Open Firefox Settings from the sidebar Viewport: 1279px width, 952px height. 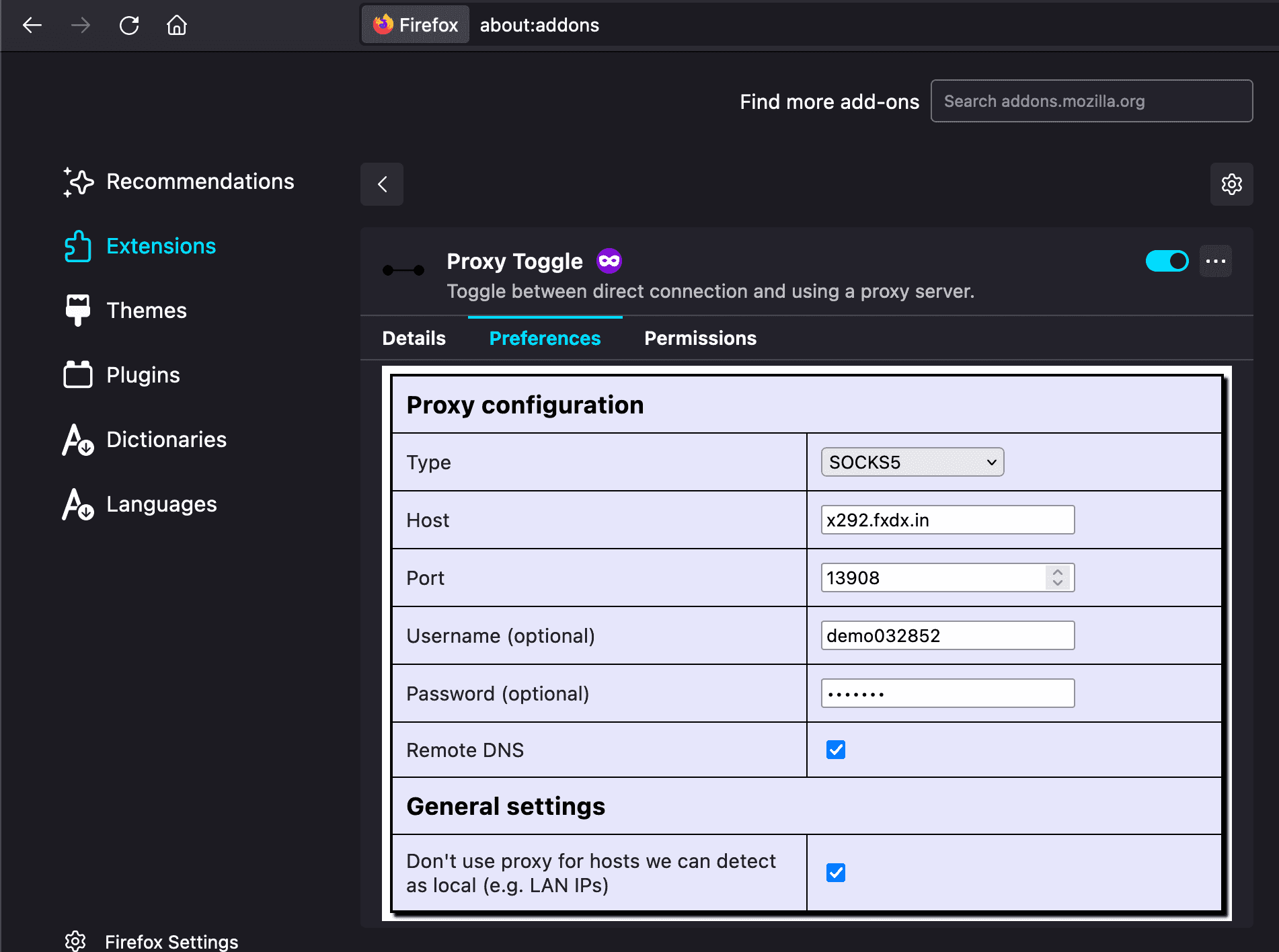click(x=171, y=941)
